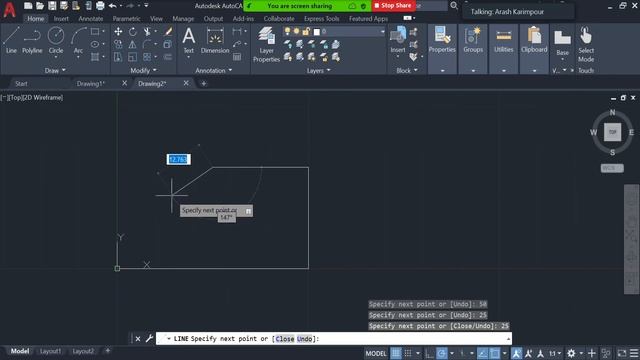Toggle object snap tracking in status bar

pyautogui.click(x=482, y=353)
